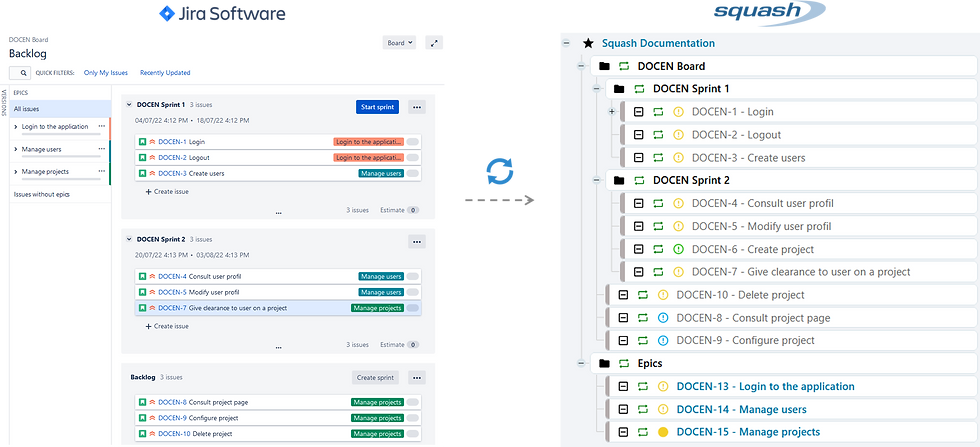This screenshot has width=980, height=447.
Task: Click the story icon of DOCEN-5 Modify user profil
Action: click(142, 292)
